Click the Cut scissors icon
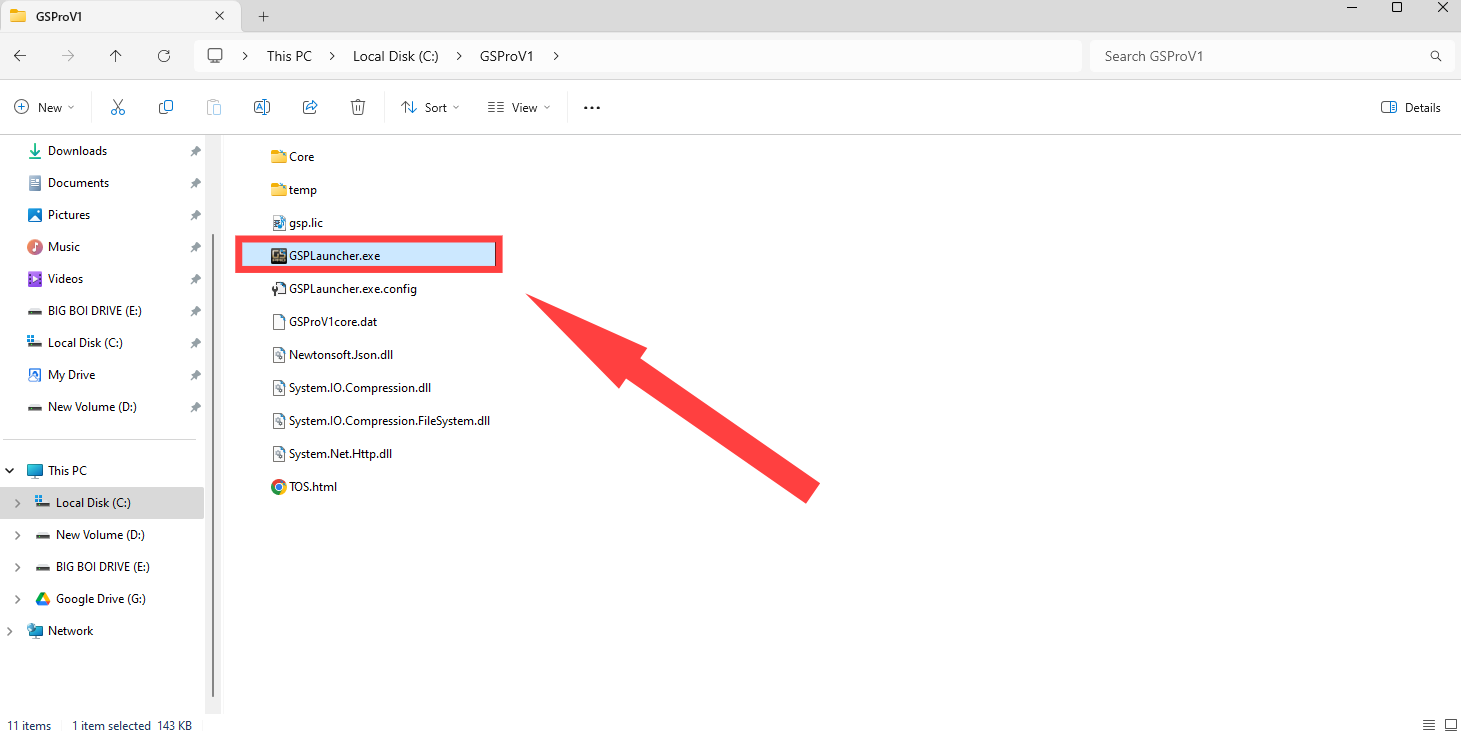Image resolution: width=1461 pixels, height=734 pixels. [x=117, y=107]
